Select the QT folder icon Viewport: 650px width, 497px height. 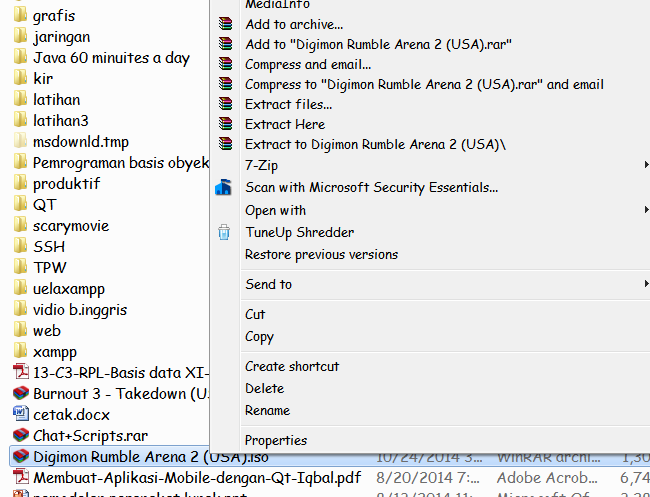point(20,203)
